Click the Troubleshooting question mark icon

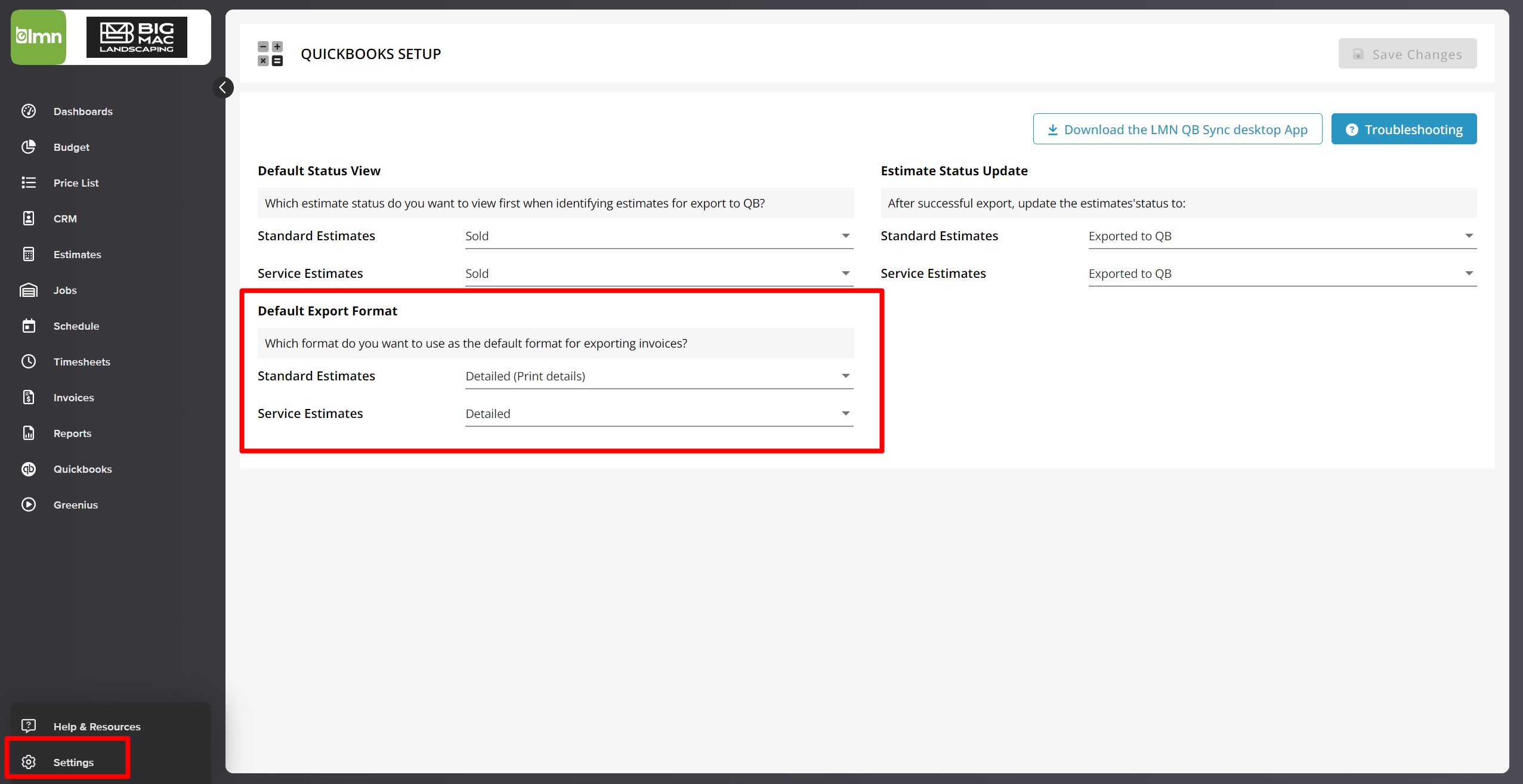(1352, 129)
